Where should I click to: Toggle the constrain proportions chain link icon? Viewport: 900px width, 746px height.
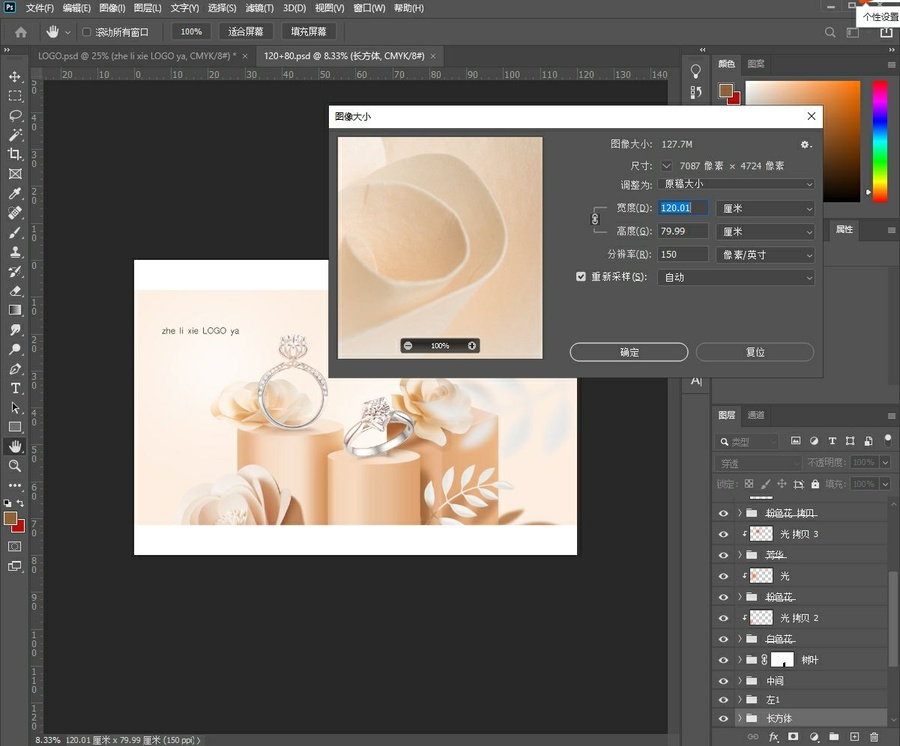point(595,219)
